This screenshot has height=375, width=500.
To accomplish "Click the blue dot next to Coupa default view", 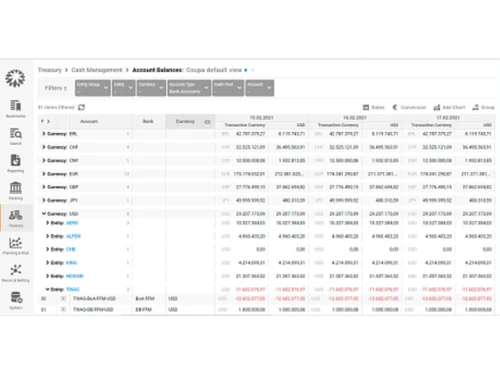I will (x=246, y=70).
